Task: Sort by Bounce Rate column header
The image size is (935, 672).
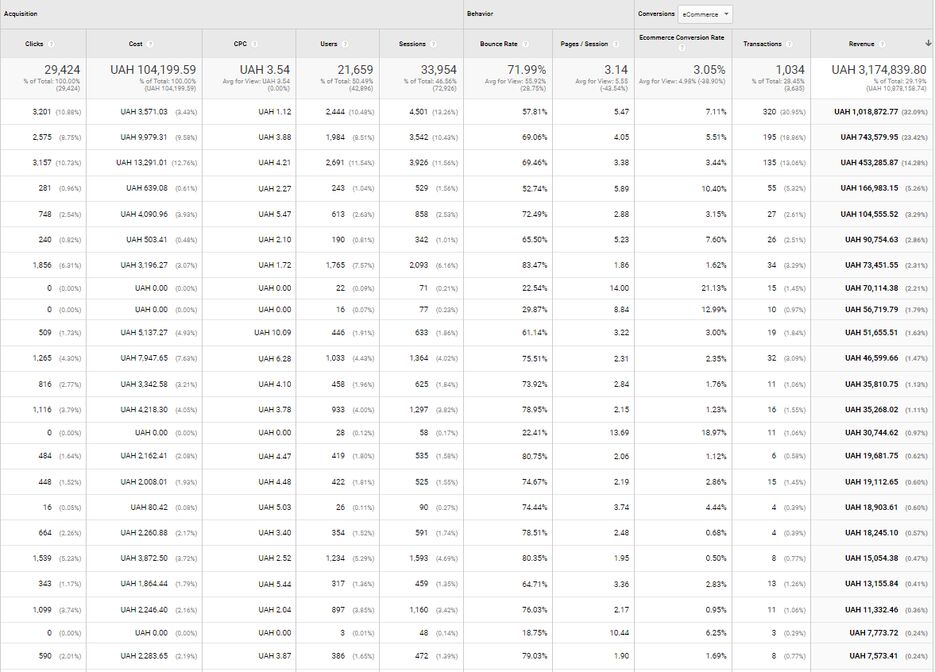Action: [498, 44]
